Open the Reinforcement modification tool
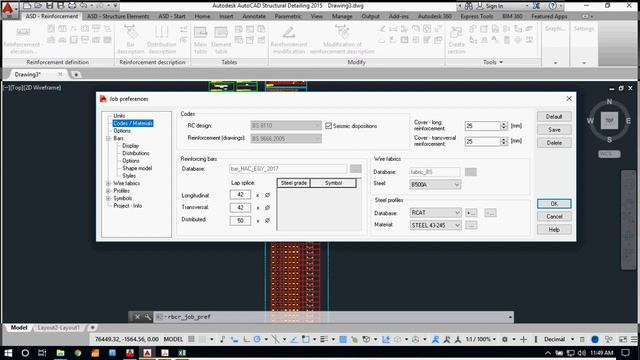 tap(289, 40)
